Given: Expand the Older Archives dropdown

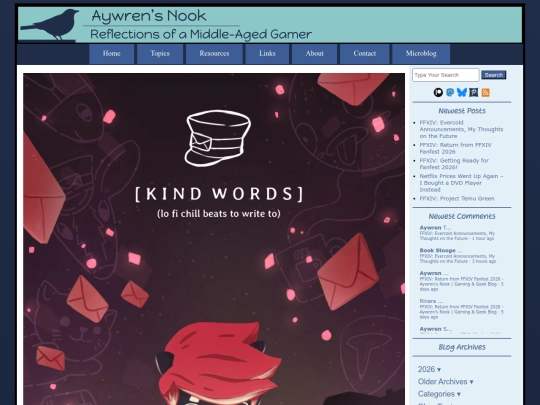Looking at the screenshot, I should 446,382.
